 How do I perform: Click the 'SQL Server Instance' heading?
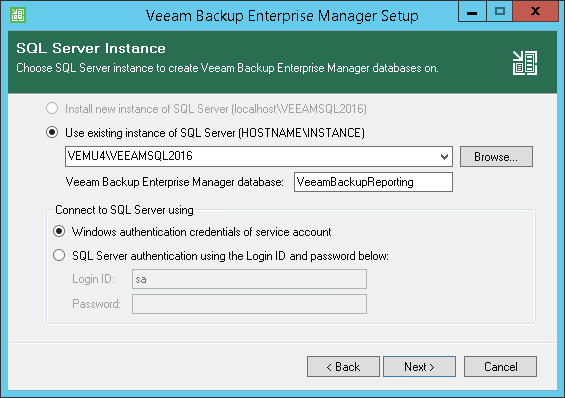coord(91,48)
